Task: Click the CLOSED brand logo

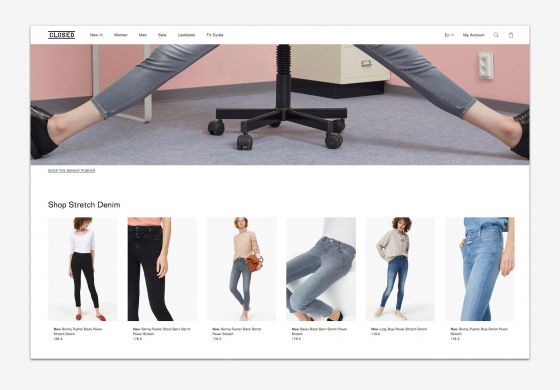Action: point(61,35)
